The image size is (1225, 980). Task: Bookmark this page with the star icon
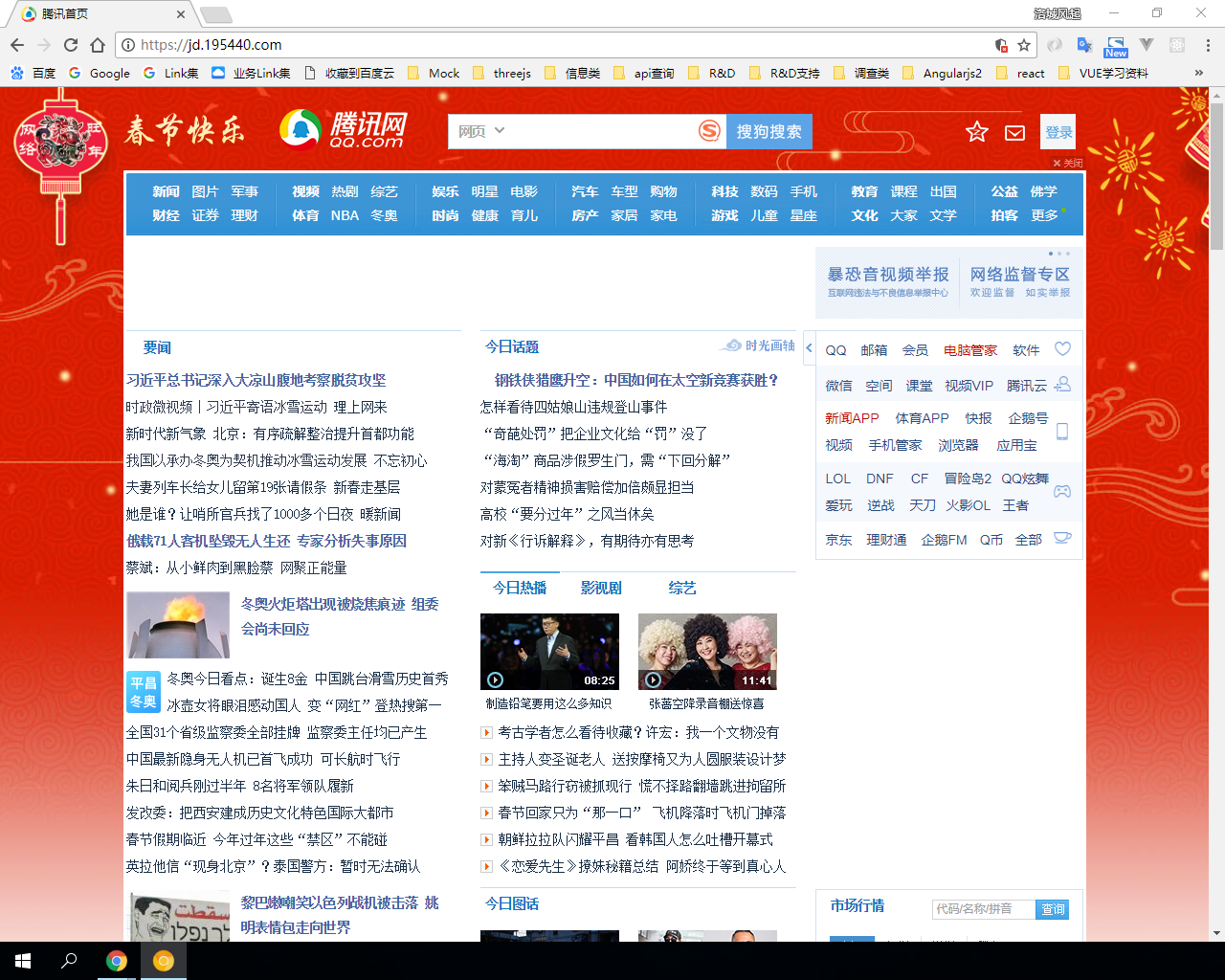coord(1024,45)
